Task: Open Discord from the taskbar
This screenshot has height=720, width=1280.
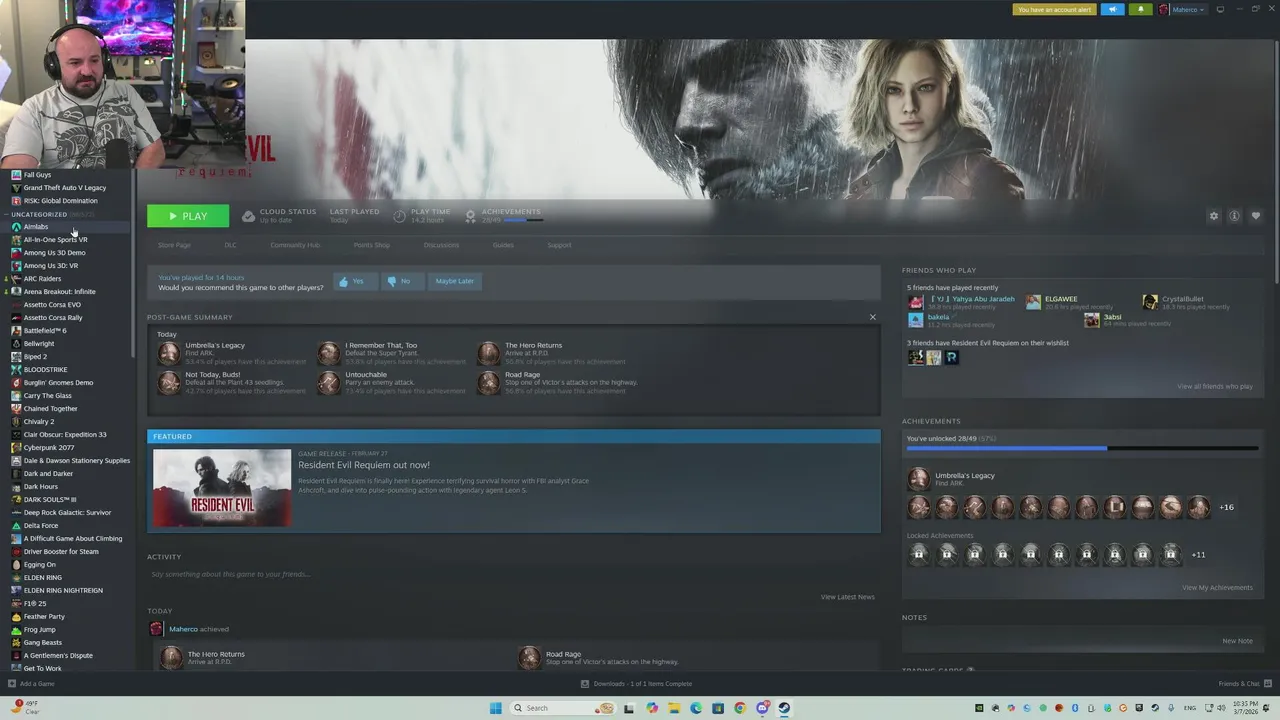Action: (x=762, y=708)
